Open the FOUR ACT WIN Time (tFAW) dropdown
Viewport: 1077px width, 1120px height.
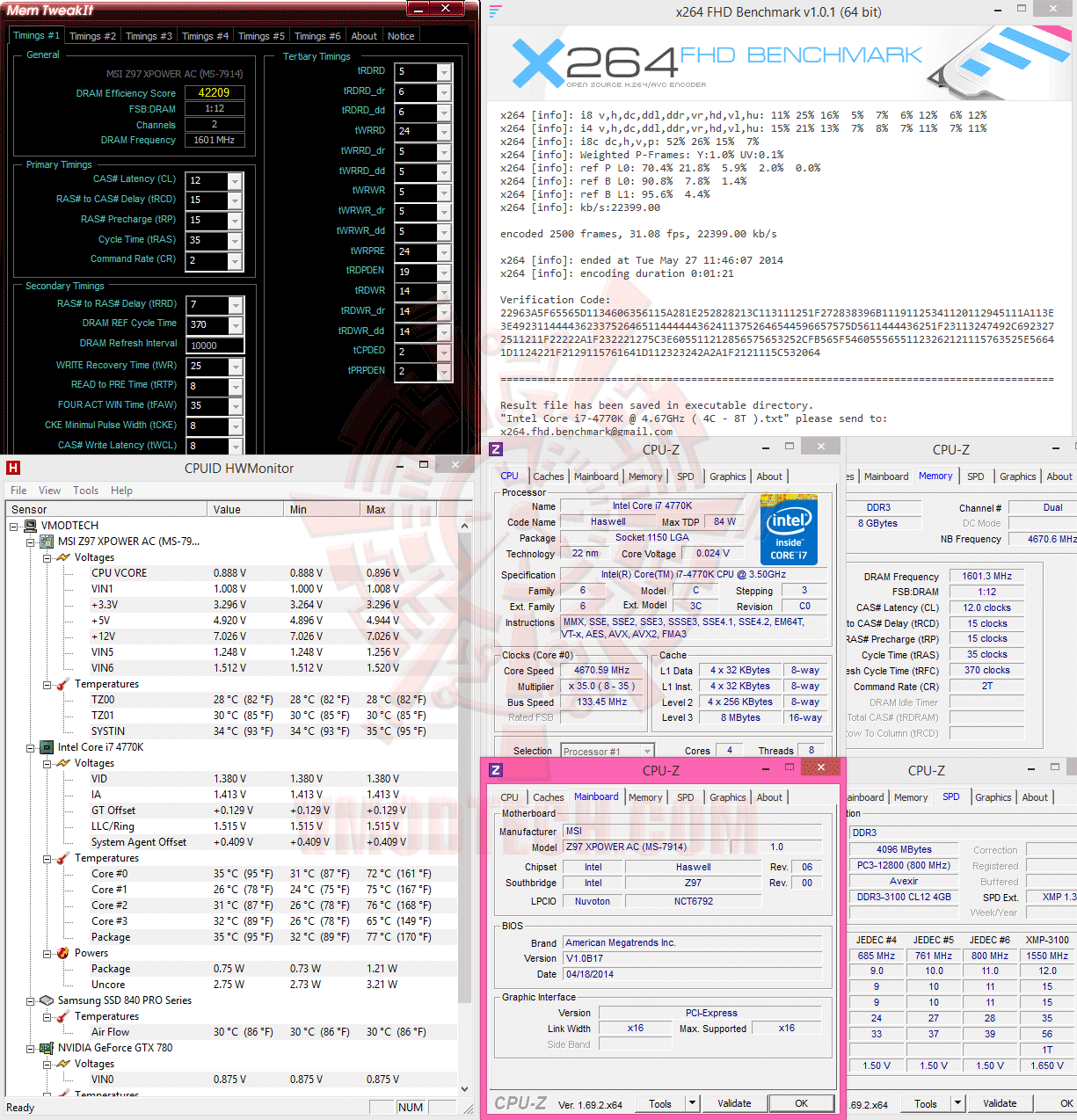[x=235, y=406]
